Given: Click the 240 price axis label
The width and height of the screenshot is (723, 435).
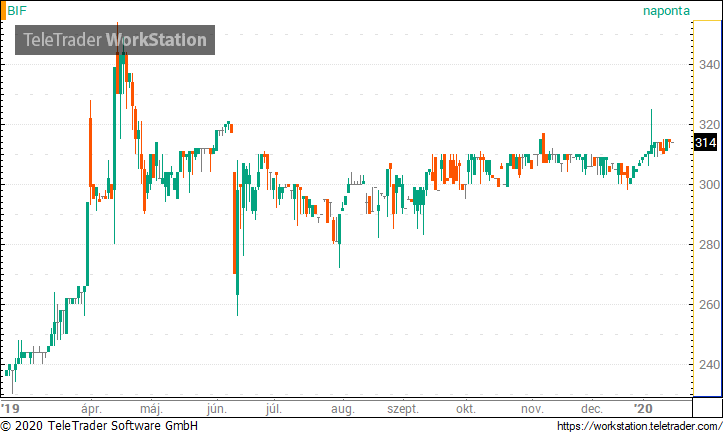Looking at the screenshot, I should tap(709, 364).
